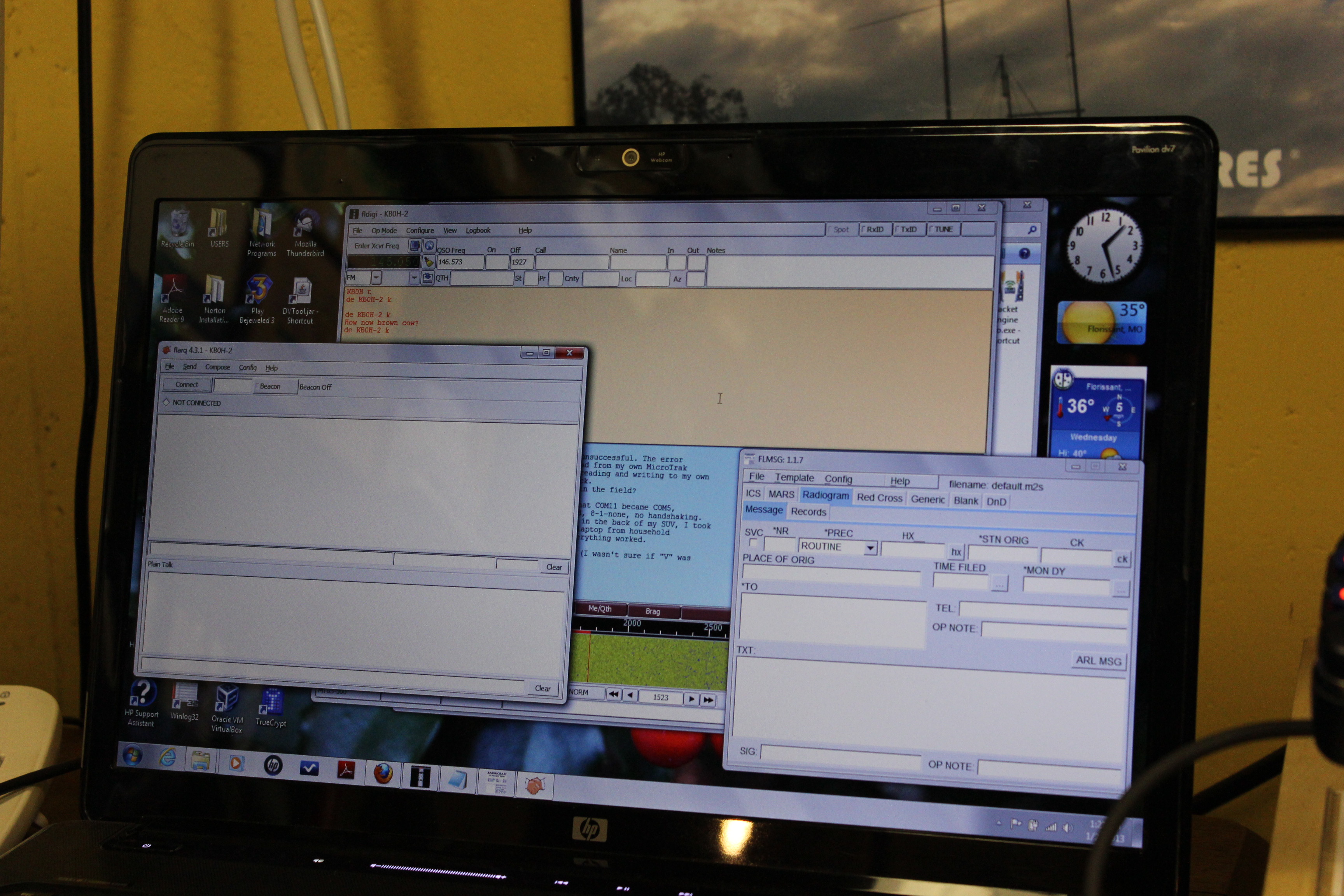The height and width of the screenshot is (896, 1344).
Task: Click the fast-forward waterfall arrow button
Action: [x=708, y=700]
